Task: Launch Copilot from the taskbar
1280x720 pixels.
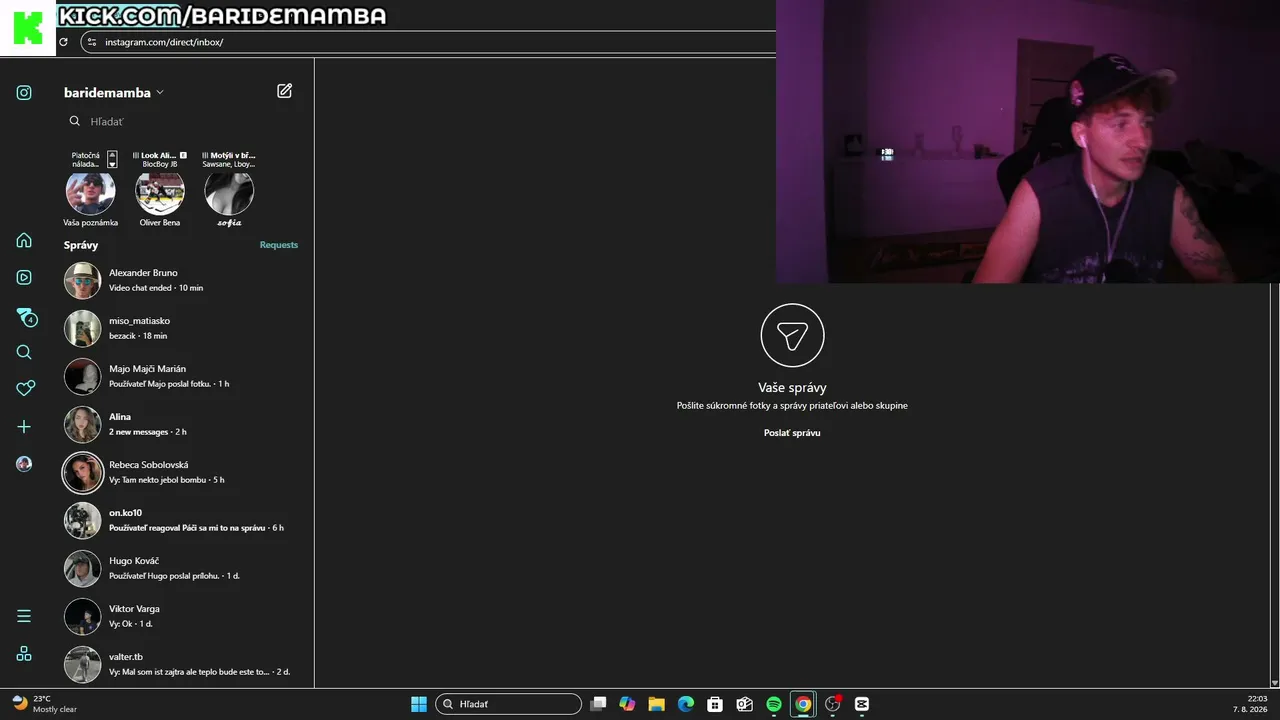Action: point(627,704)
